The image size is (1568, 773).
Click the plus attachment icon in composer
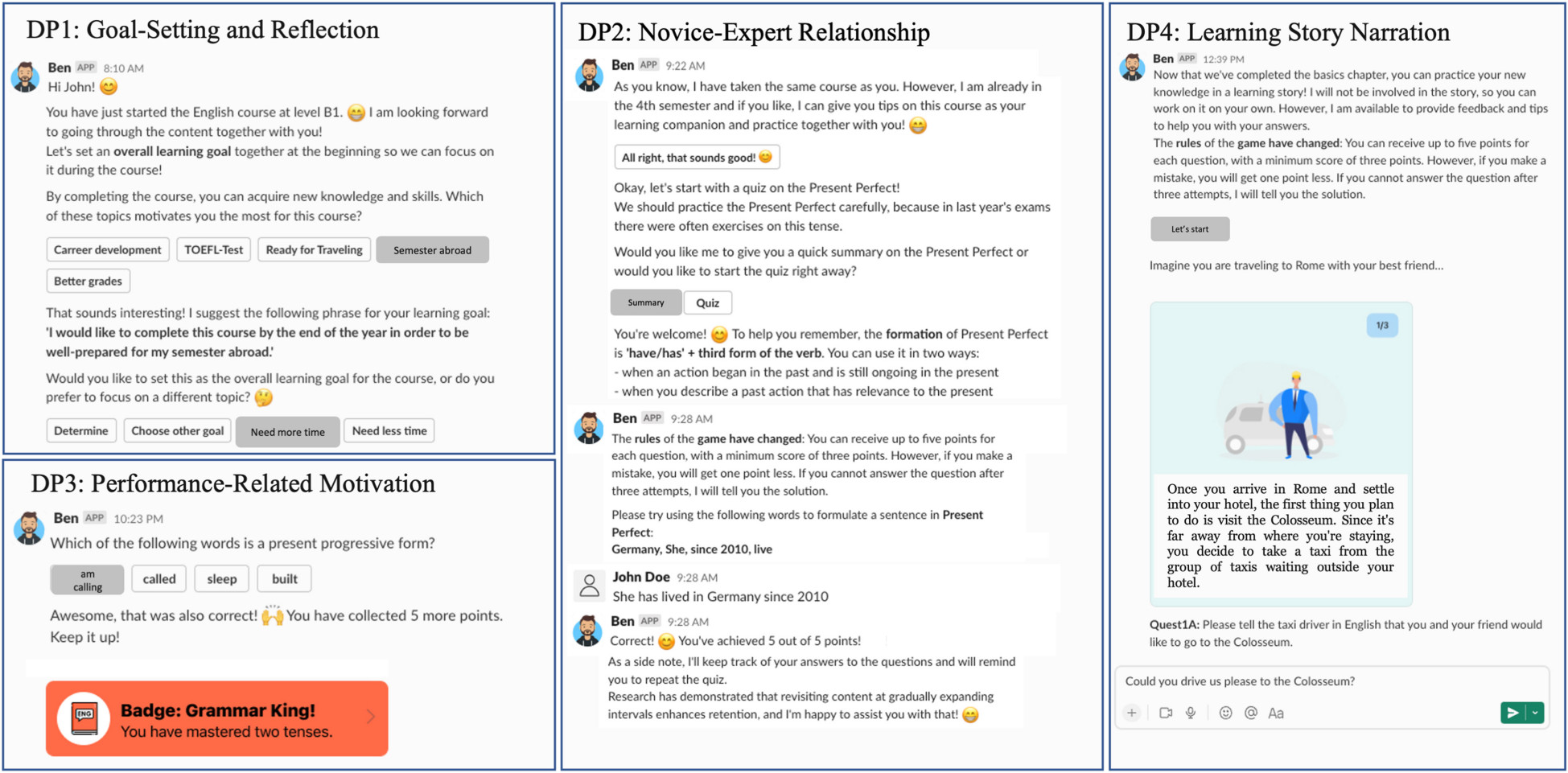pos(1133,713)
